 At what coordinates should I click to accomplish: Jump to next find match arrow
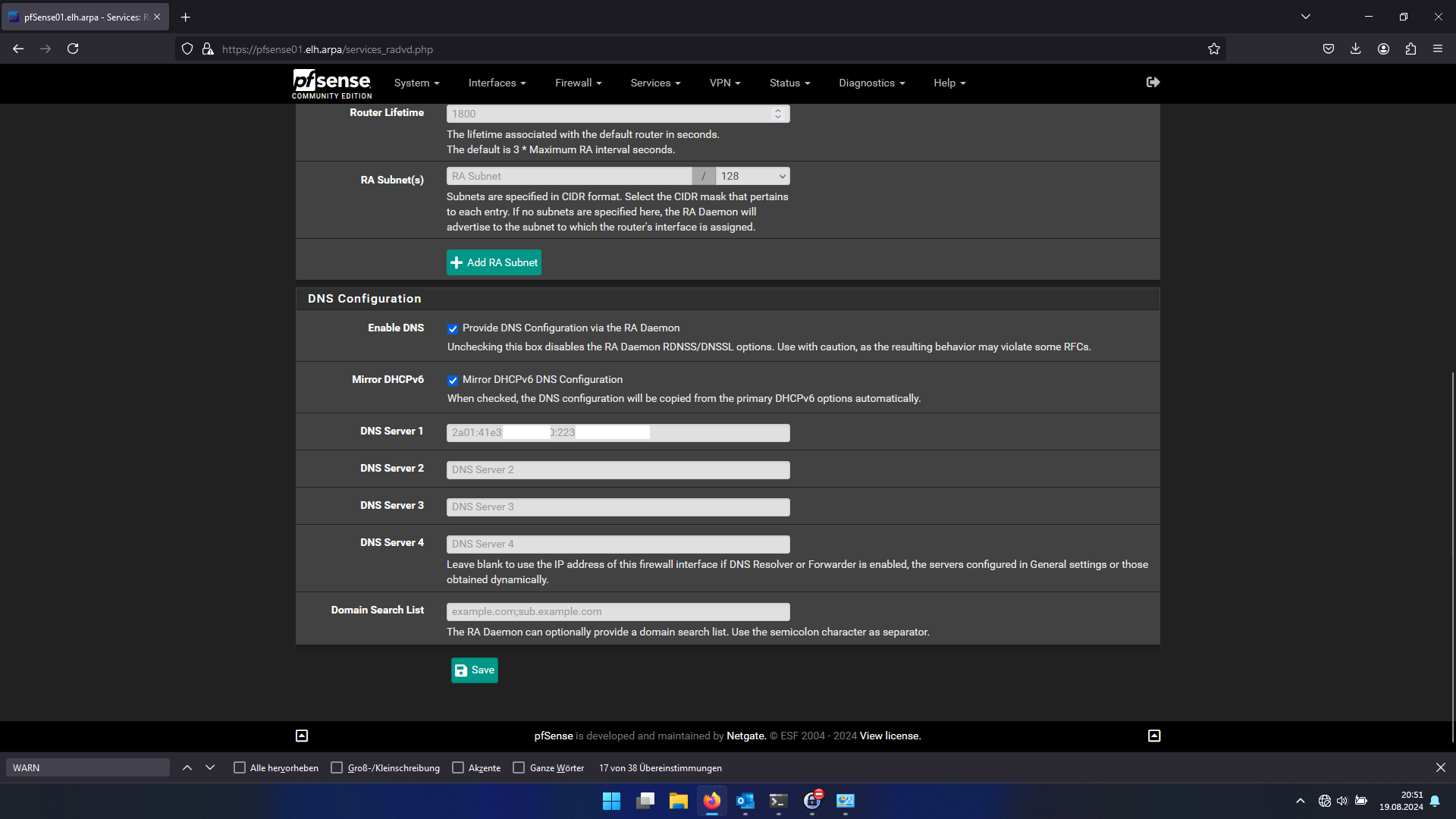coord(210,767)
